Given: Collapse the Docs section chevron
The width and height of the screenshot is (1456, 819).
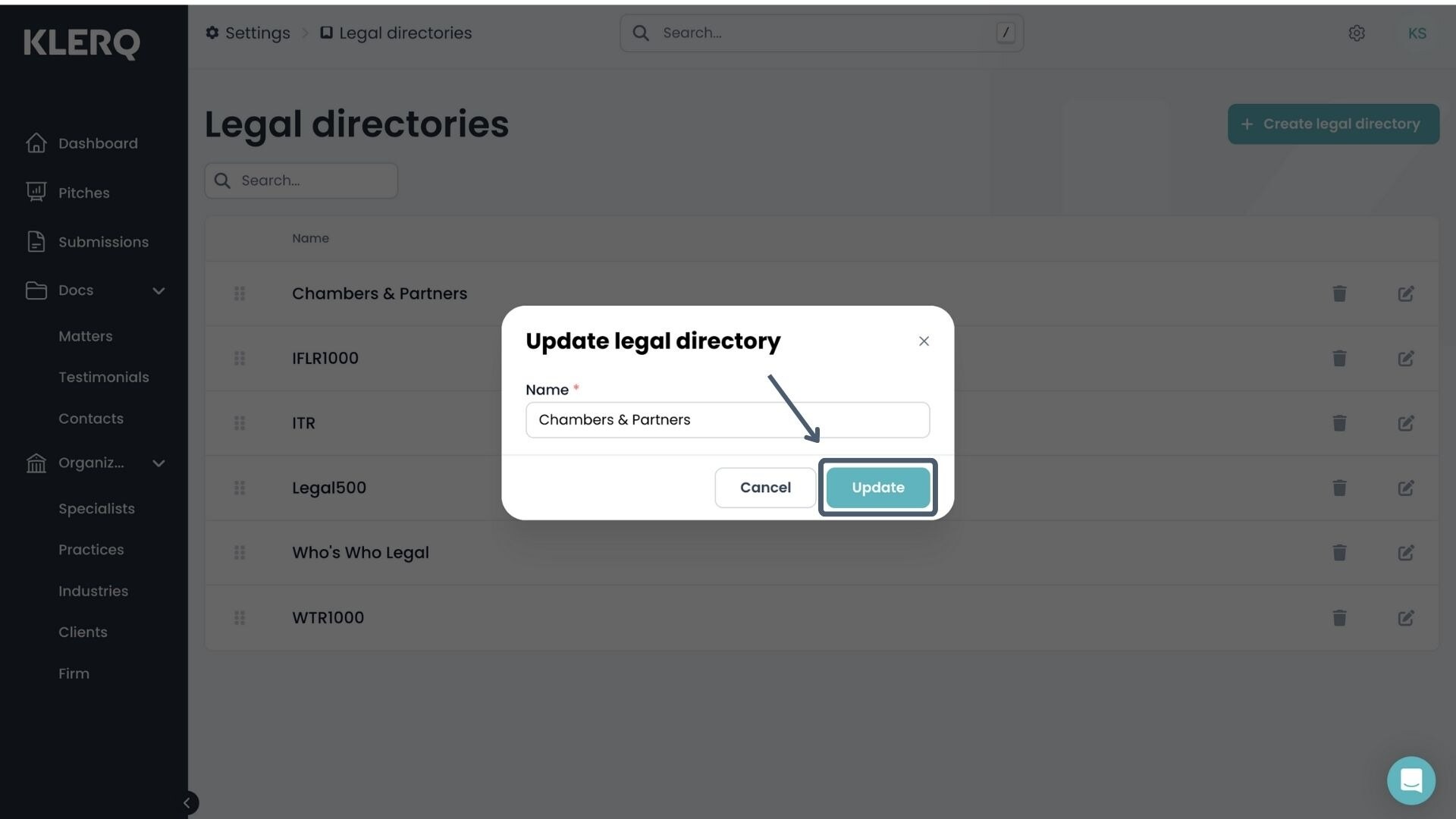Looking at the screenshot, I should click(158, 290).
